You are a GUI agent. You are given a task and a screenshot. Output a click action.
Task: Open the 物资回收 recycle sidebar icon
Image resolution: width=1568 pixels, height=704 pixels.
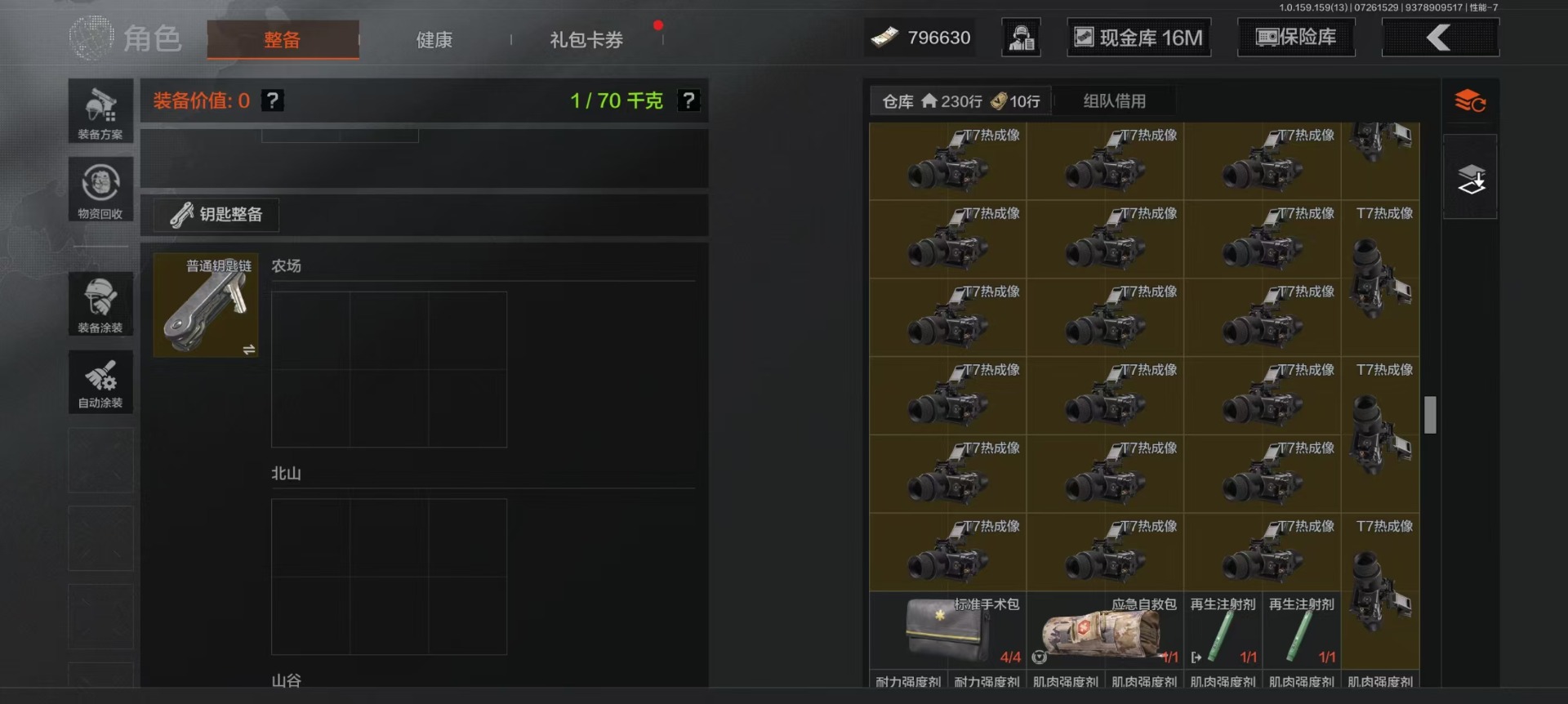pyautogui.click(x=100, y=189)
